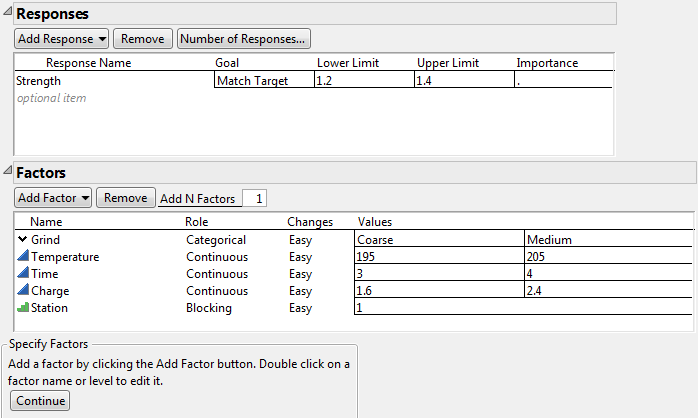Click the Charge continuous factor icon
698x418 pixels.
coord(23,291)
